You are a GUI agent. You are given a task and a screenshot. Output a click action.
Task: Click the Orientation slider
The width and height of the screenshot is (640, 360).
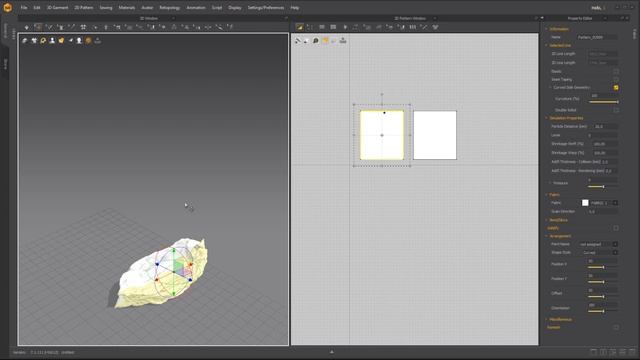[x=603, y=311]
